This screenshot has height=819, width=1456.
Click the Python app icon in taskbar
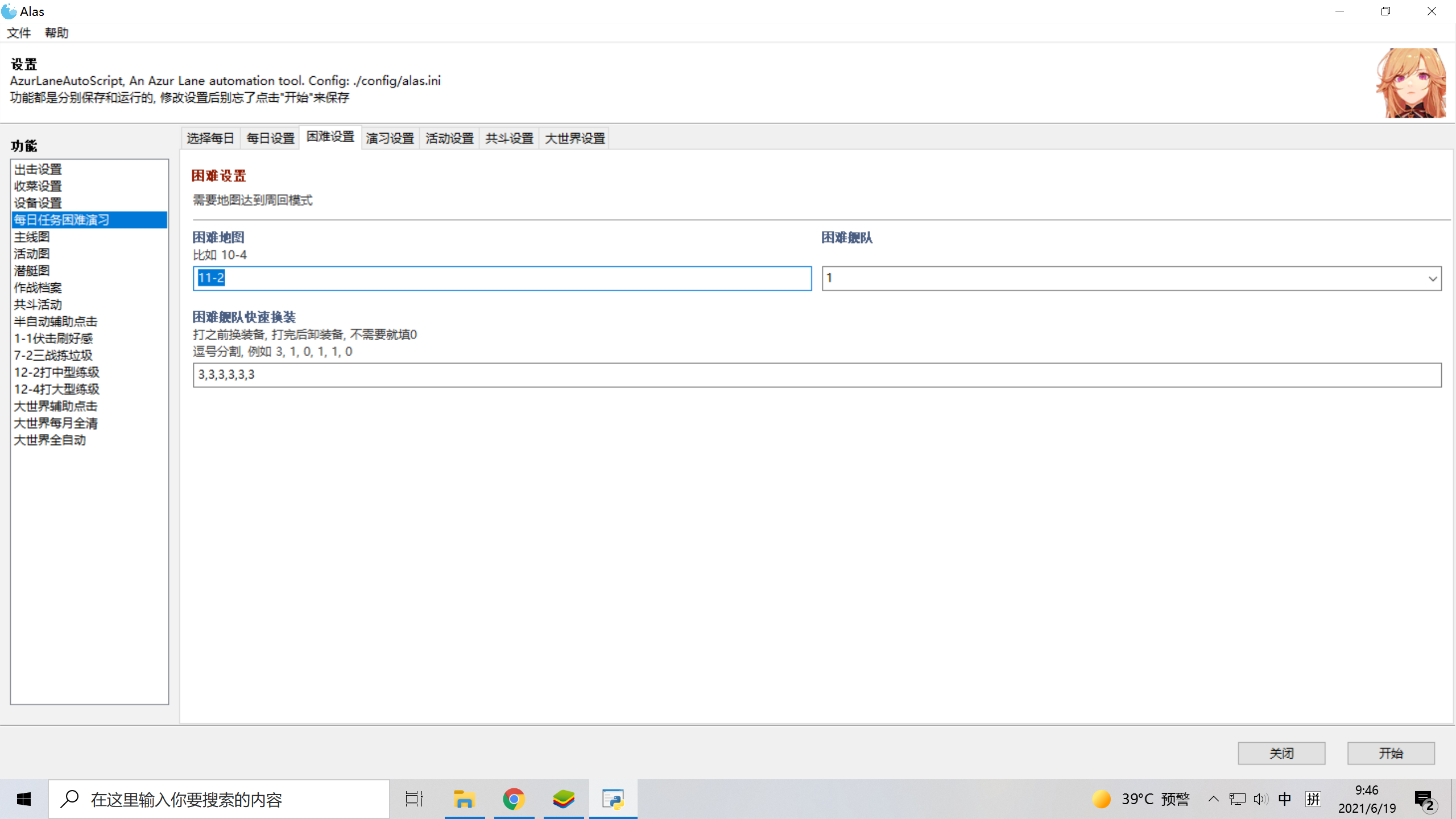(613, 799)
